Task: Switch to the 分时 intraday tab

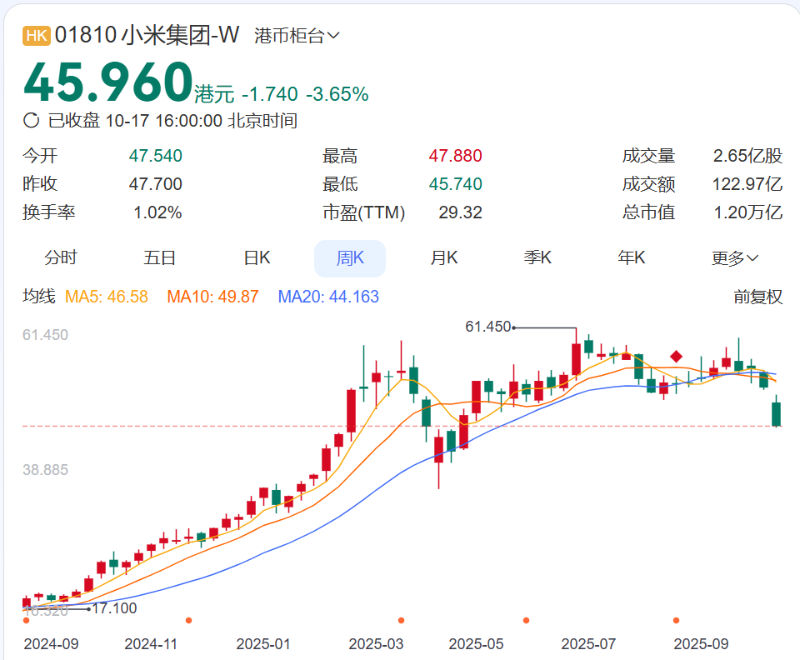Action: click(62, 257)
